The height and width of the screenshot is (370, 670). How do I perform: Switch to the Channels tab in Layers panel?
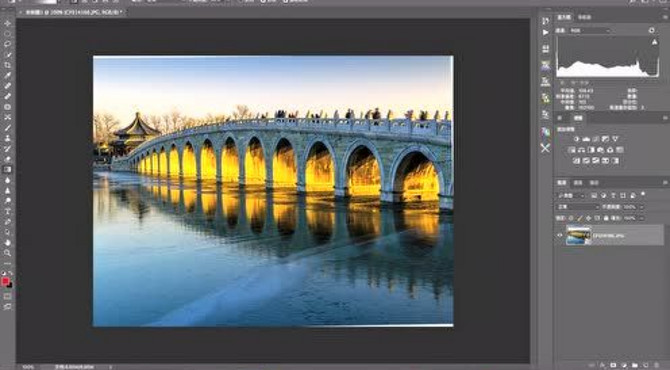coord(578,183)
